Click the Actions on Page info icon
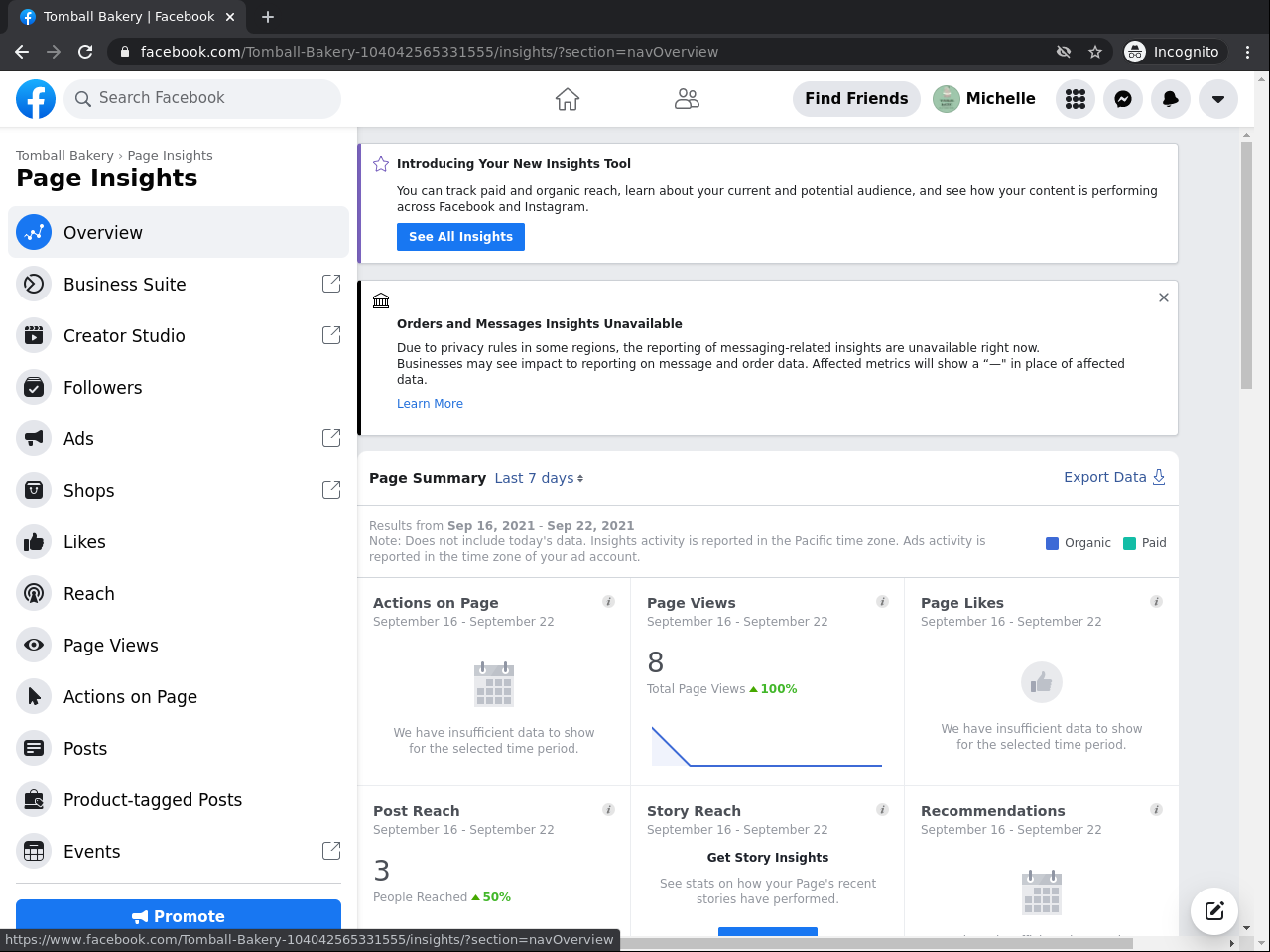This screenshot has height=952, width=1270. [x=608, y=602]
